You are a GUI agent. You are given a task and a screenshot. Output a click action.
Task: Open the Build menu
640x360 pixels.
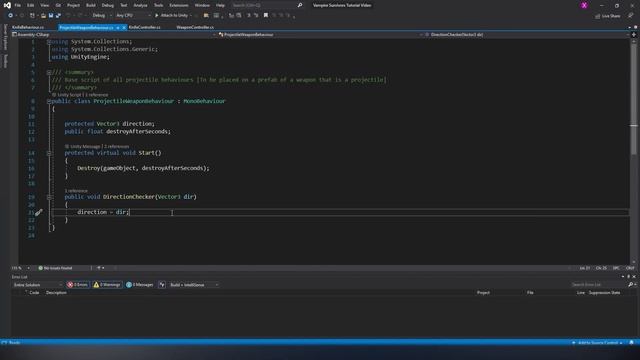(91, 5)
